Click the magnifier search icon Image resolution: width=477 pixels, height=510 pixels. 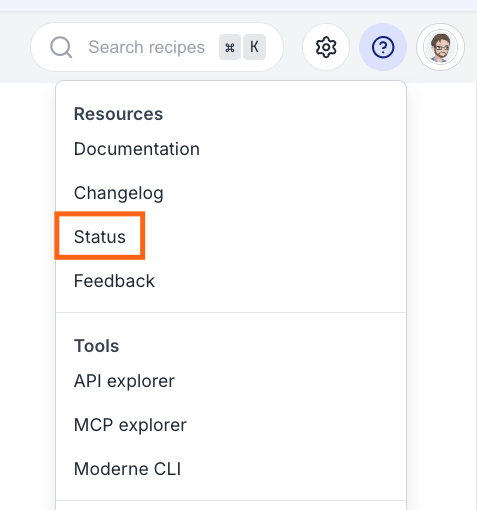click(61, 47)
